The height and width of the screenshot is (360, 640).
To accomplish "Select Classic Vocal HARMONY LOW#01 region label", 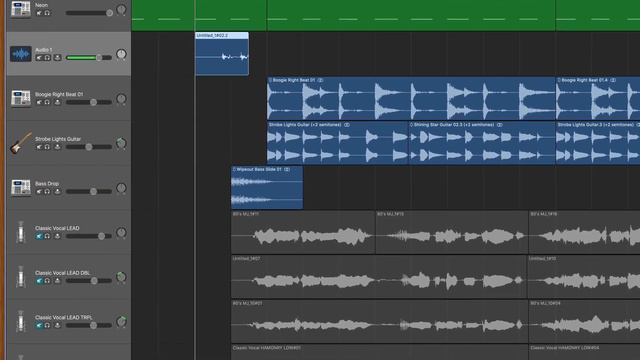I will [x=267, y=348].
